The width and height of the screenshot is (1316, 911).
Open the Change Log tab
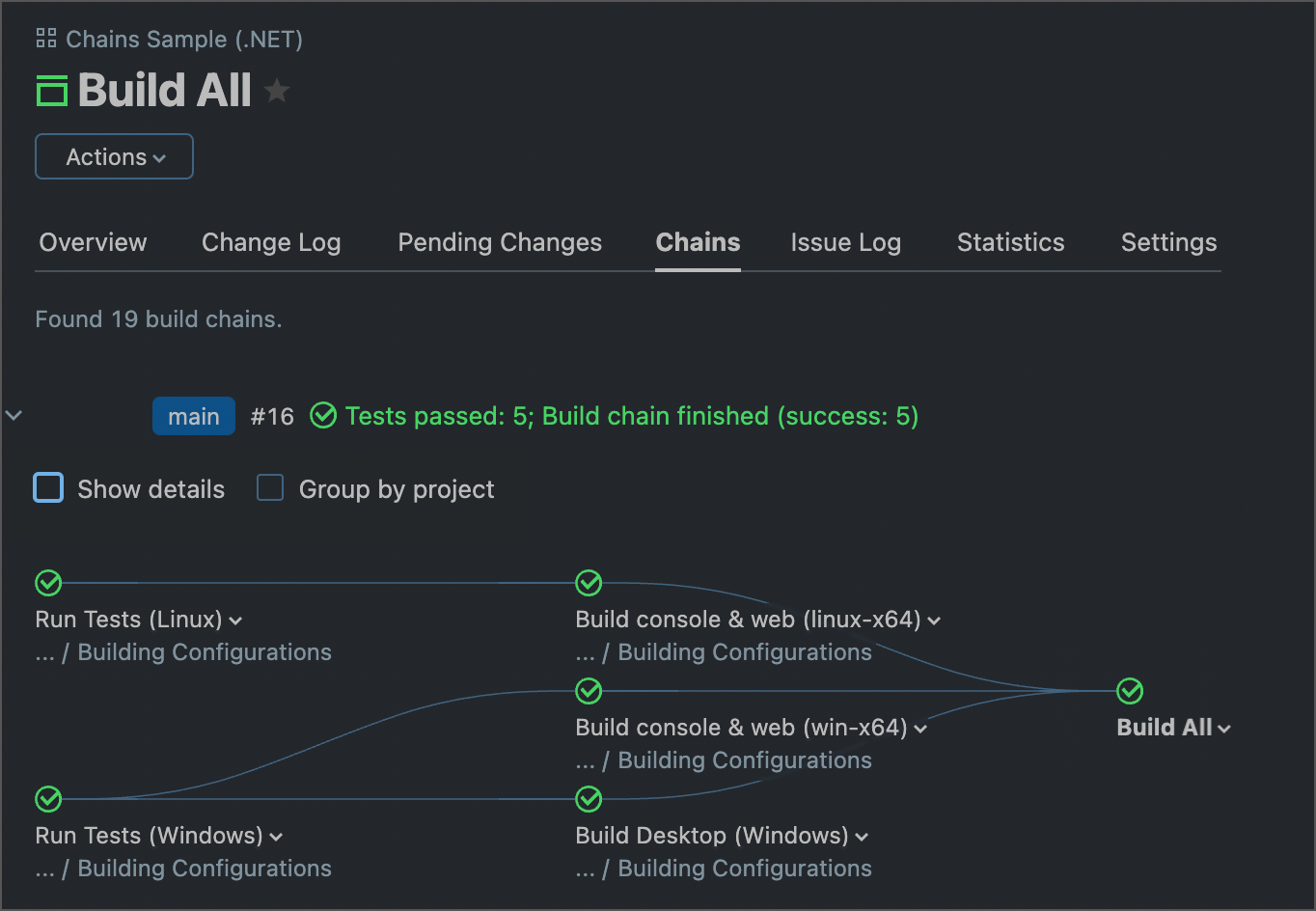point(270,242)
